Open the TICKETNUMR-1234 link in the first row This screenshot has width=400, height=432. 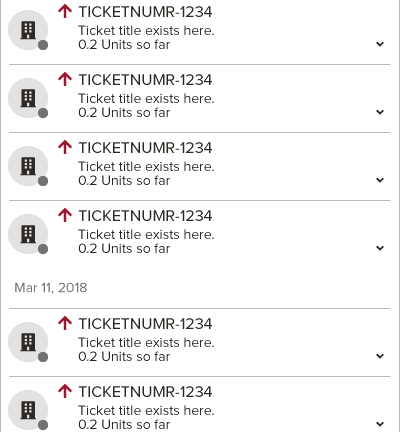pyautogui.click(x=145, y=12)
